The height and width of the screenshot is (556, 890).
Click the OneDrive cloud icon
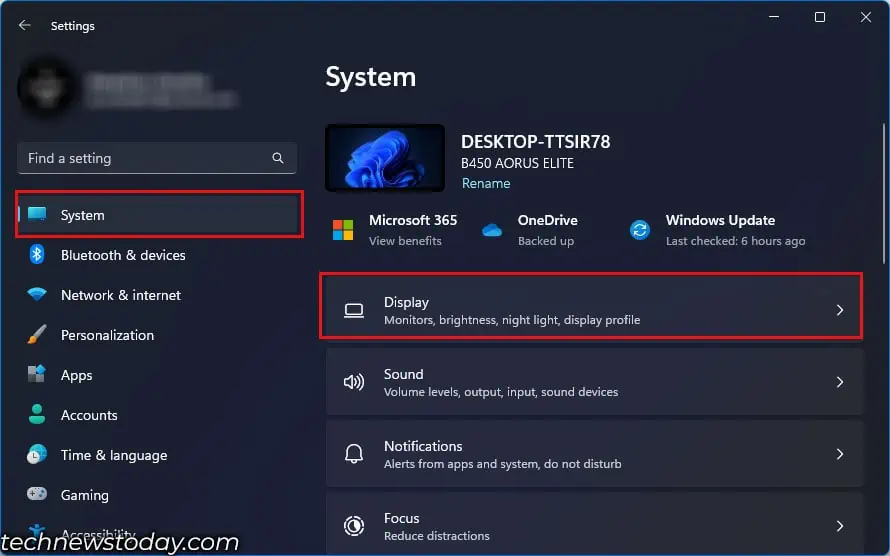tap(492, 230)
